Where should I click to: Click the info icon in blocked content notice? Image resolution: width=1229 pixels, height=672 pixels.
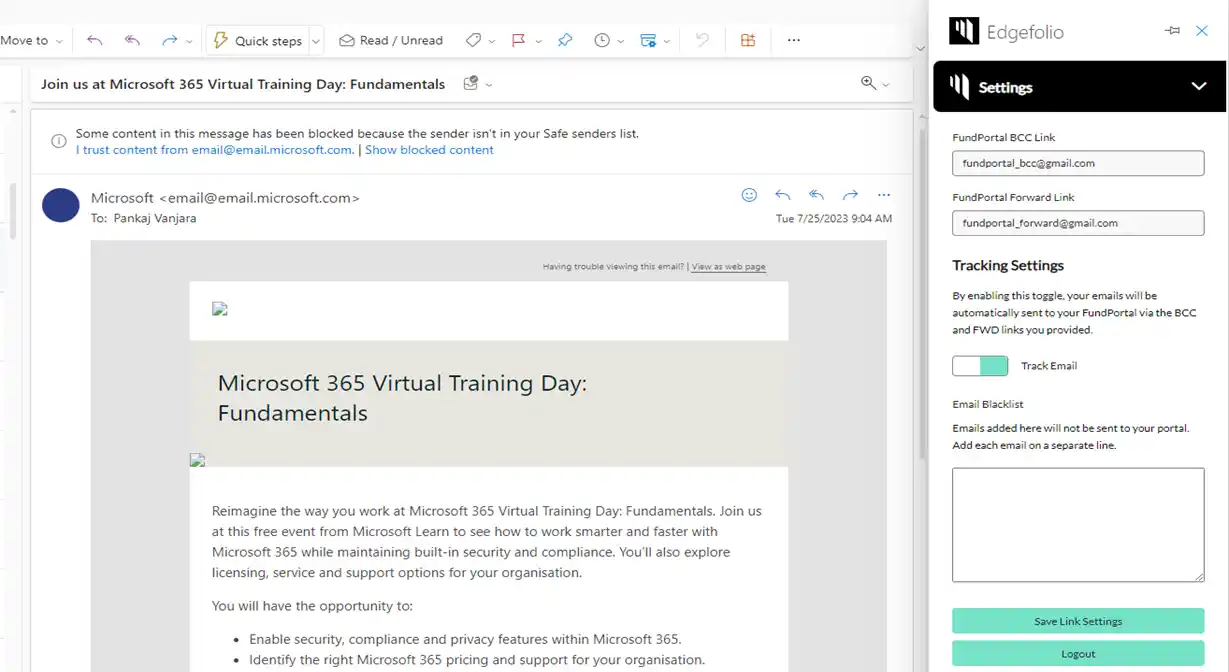(x=59, y=141)
